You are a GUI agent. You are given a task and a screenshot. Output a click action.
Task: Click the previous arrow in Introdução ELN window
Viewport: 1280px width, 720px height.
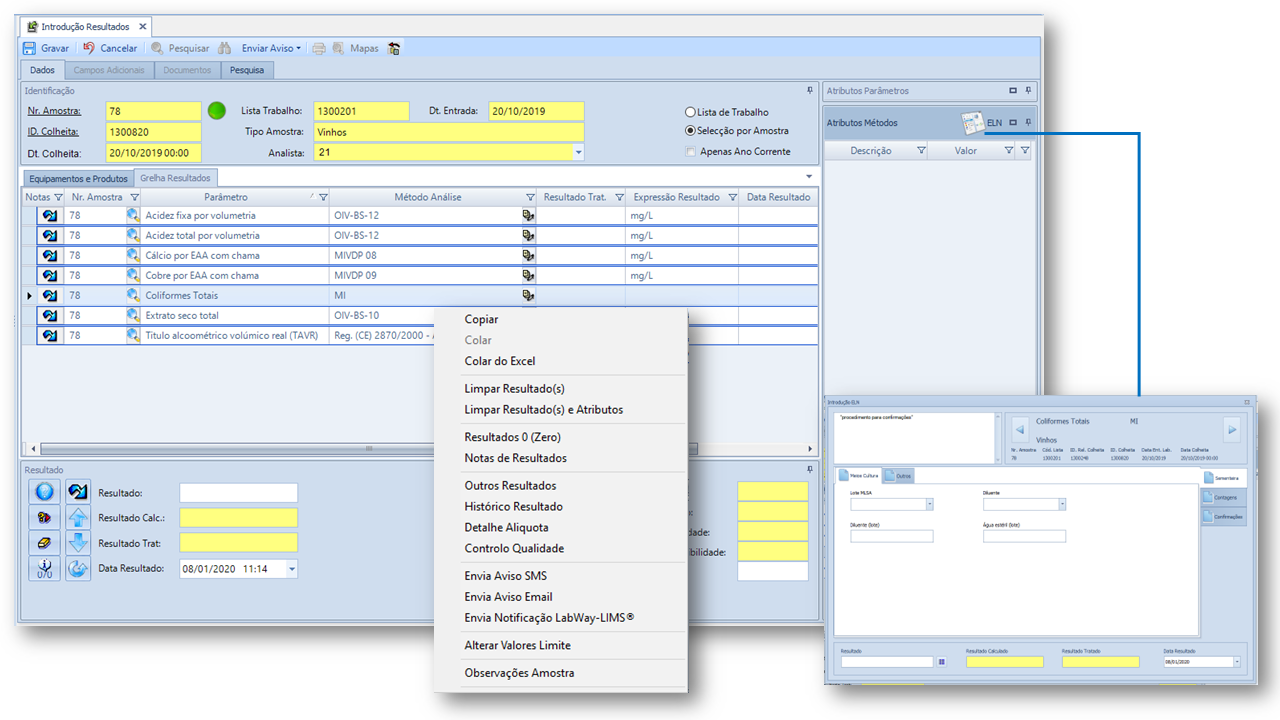coord(1020,430)
